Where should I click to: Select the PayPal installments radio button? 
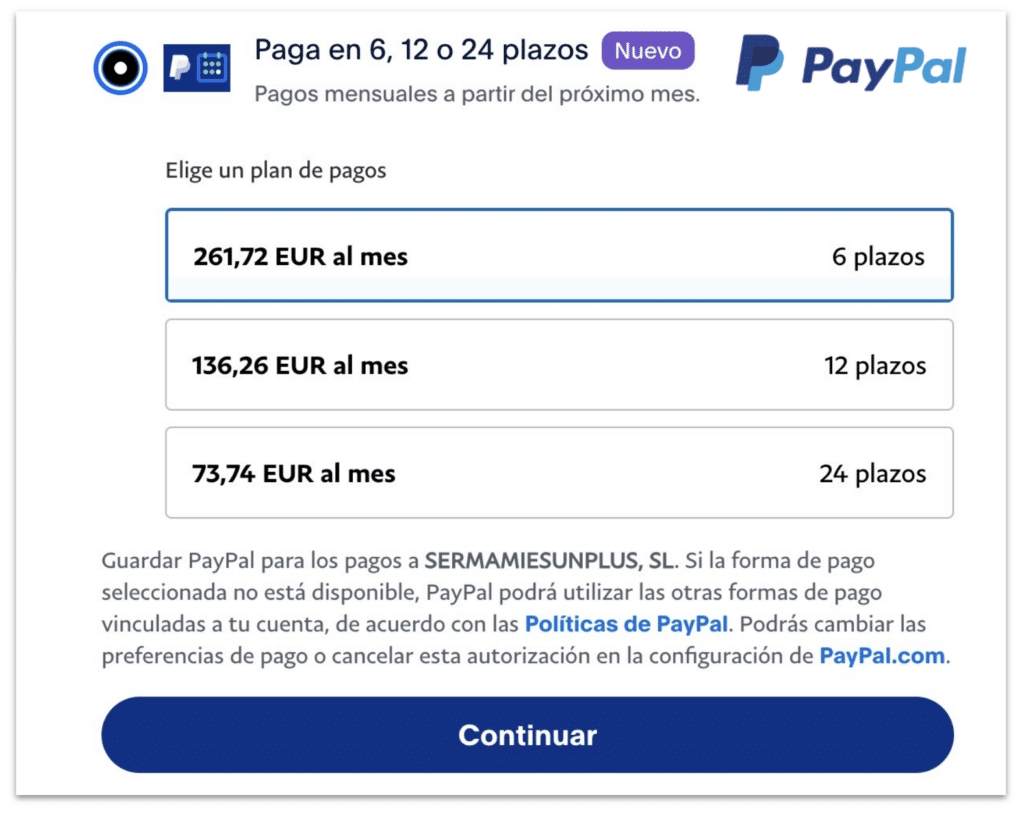pos(121,68)
